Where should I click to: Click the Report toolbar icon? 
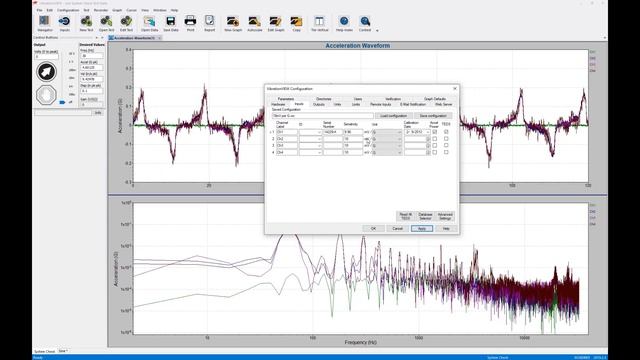(209, 24)
